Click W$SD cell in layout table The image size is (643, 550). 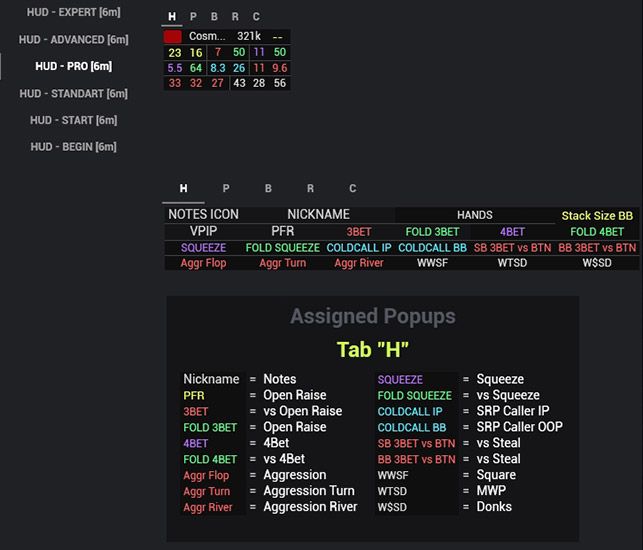[597, 263]
